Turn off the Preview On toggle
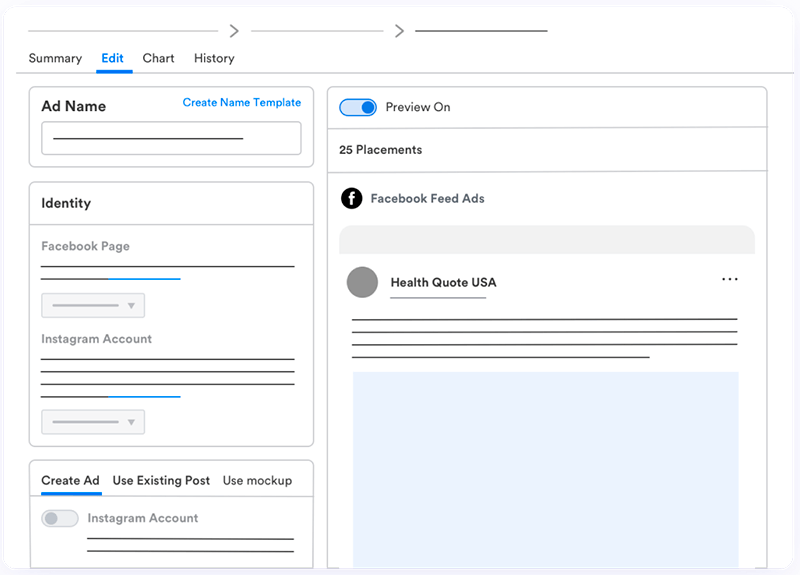Screen dimensions: 800x575 pyautogui.click(x=358, y=107)
